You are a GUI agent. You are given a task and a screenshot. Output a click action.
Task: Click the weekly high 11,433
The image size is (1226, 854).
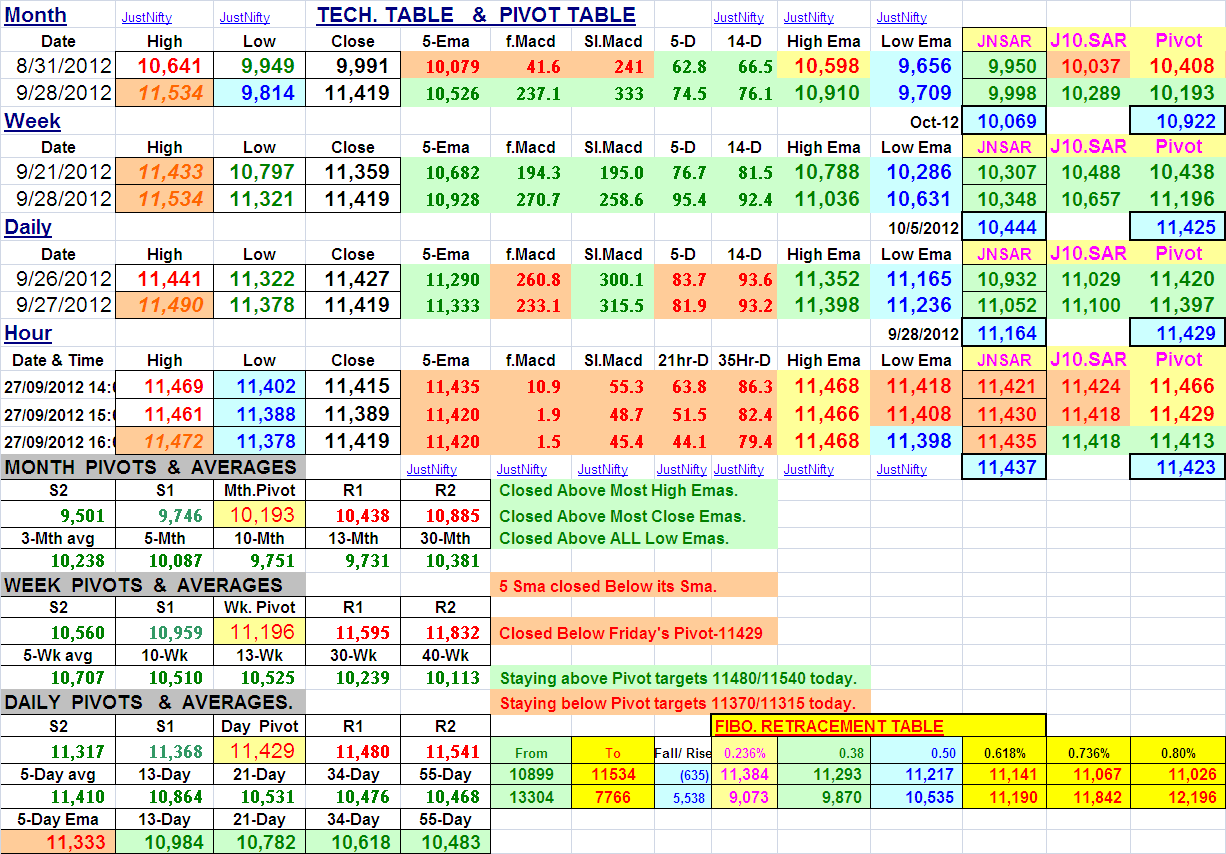(x=164, y=172)
